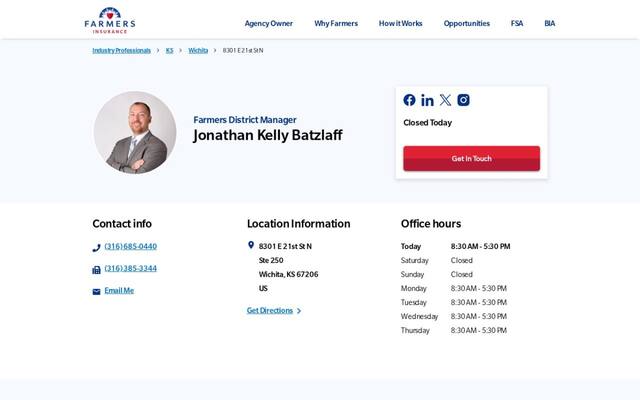The height and width of the screenshot is (400, 640).
Task: Go to the KS breadcrumb link
Action: [x=169, y=51]
